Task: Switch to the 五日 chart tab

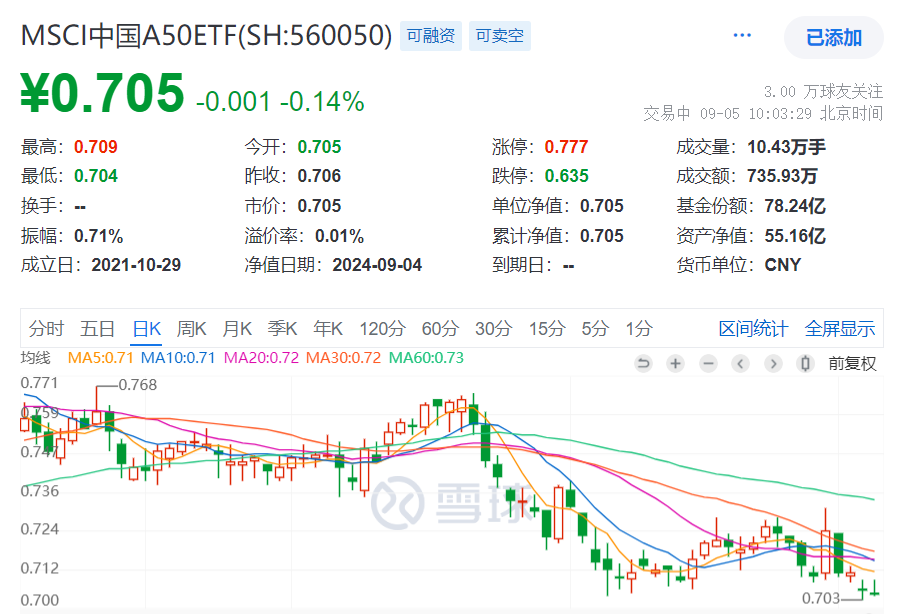Action: (x=97, y=329)
